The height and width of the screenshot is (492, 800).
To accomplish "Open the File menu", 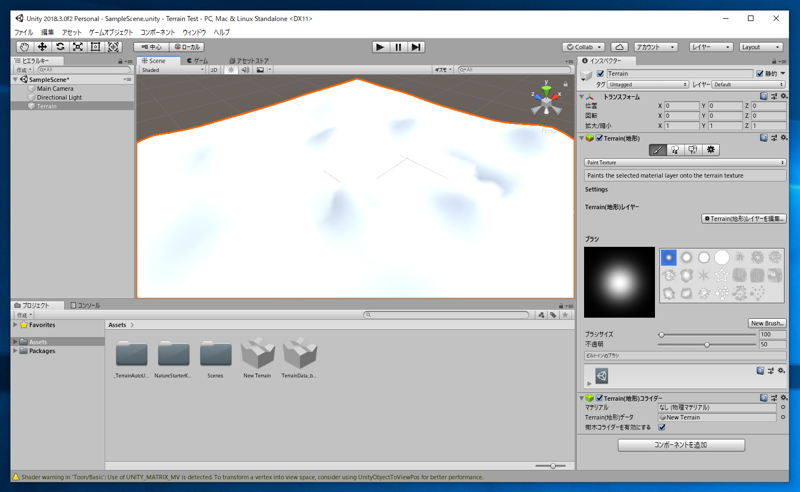I will [23, 32].
